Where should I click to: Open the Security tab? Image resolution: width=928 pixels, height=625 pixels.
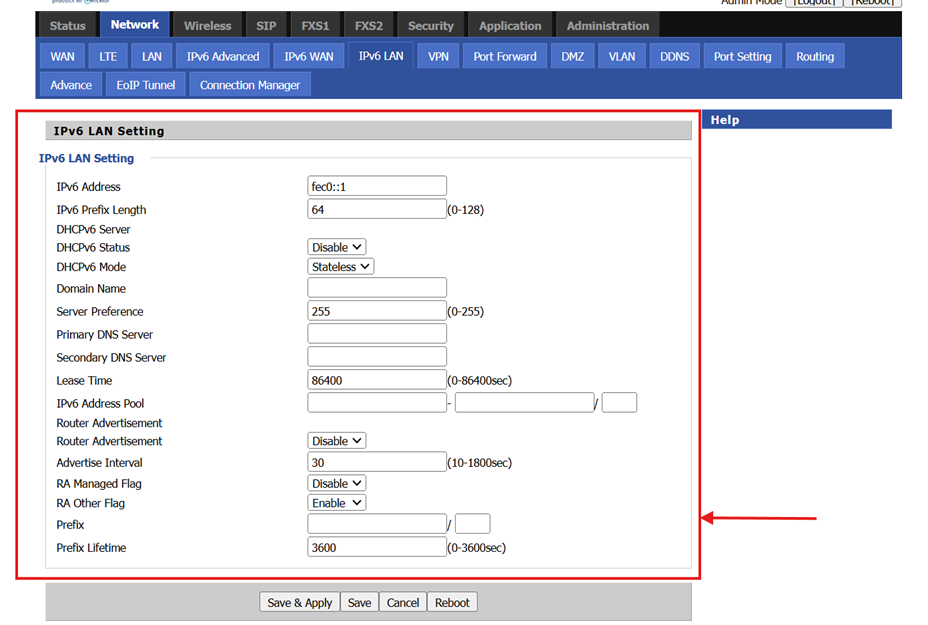[x=430, y=26]
